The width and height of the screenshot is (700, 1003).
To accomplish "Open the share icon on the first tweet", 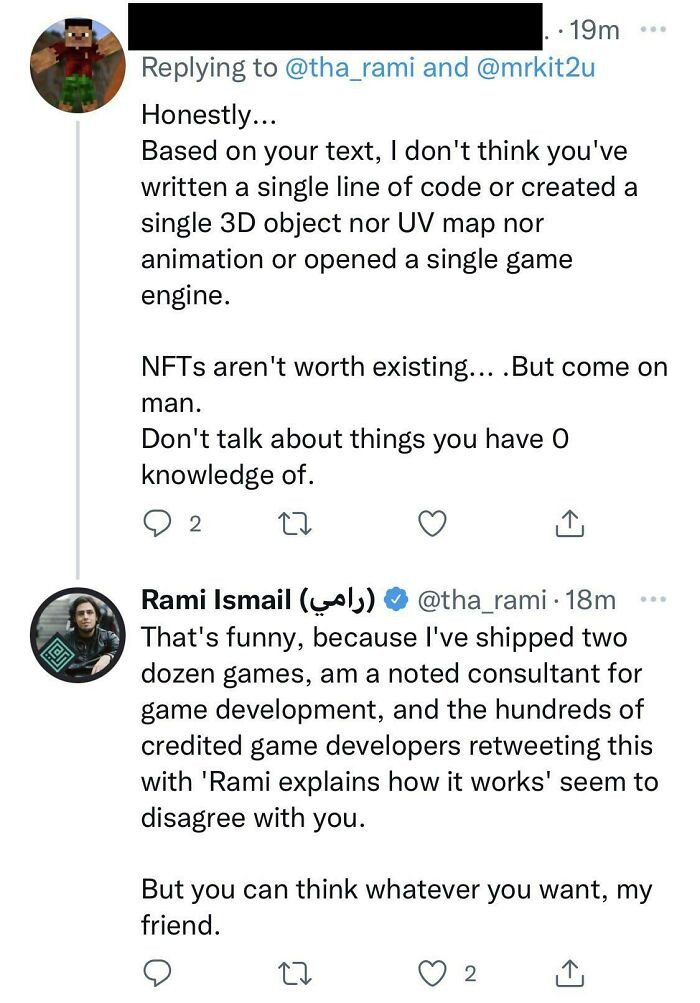I will click(x=569, y=522).
